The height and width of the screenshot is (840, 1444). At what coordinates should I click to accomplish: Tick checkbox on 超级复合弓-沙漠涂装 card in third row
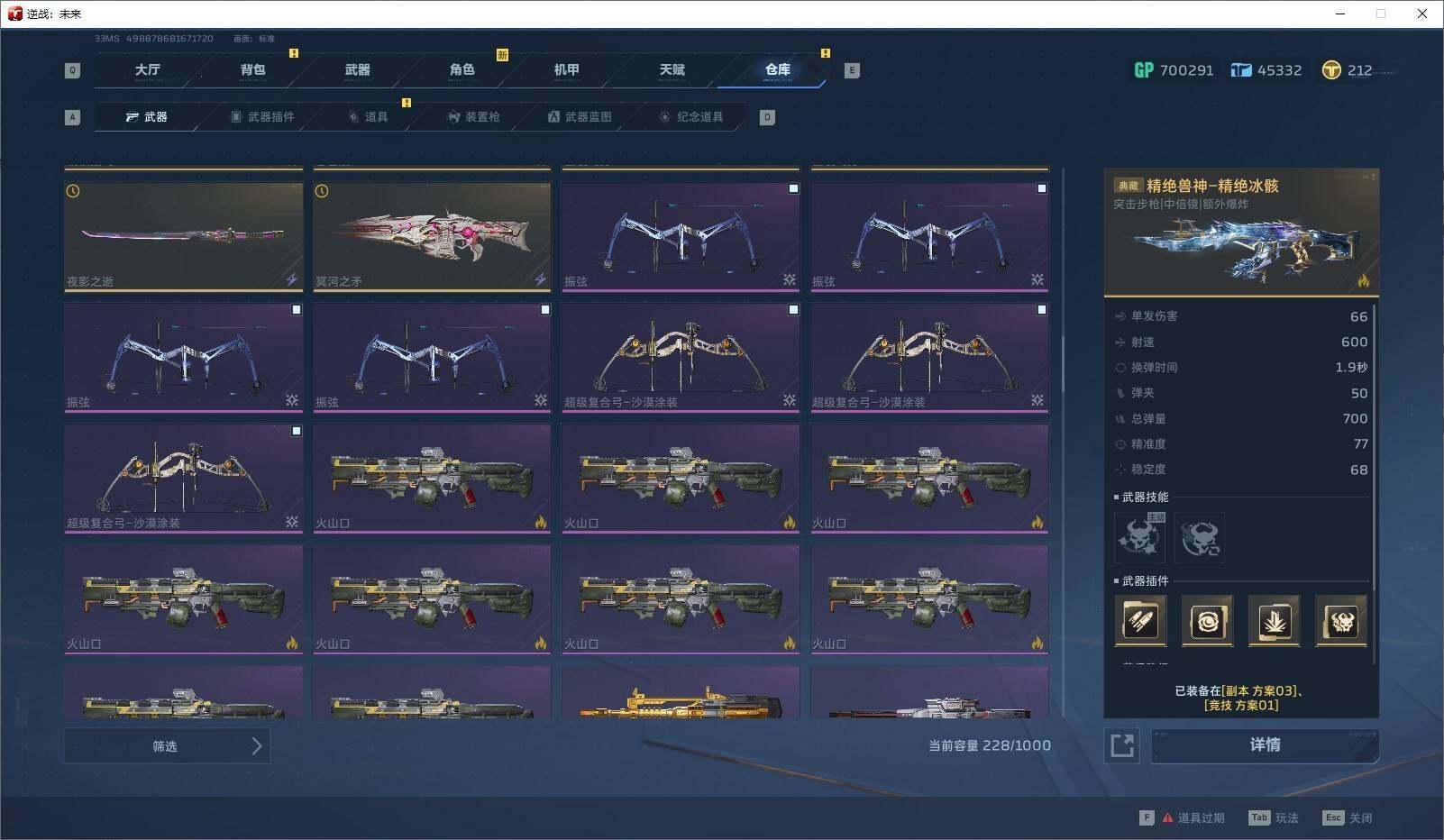pyautogui.click(x=296, y=431)
